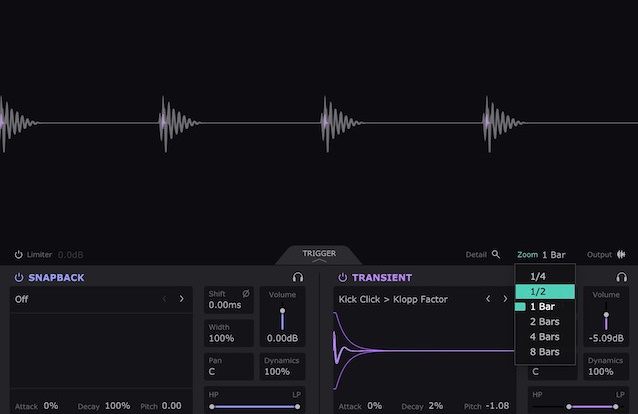Solo Transient layer with headphones icon
Viewport: 638px width, 414px height.
coord(621,277)
